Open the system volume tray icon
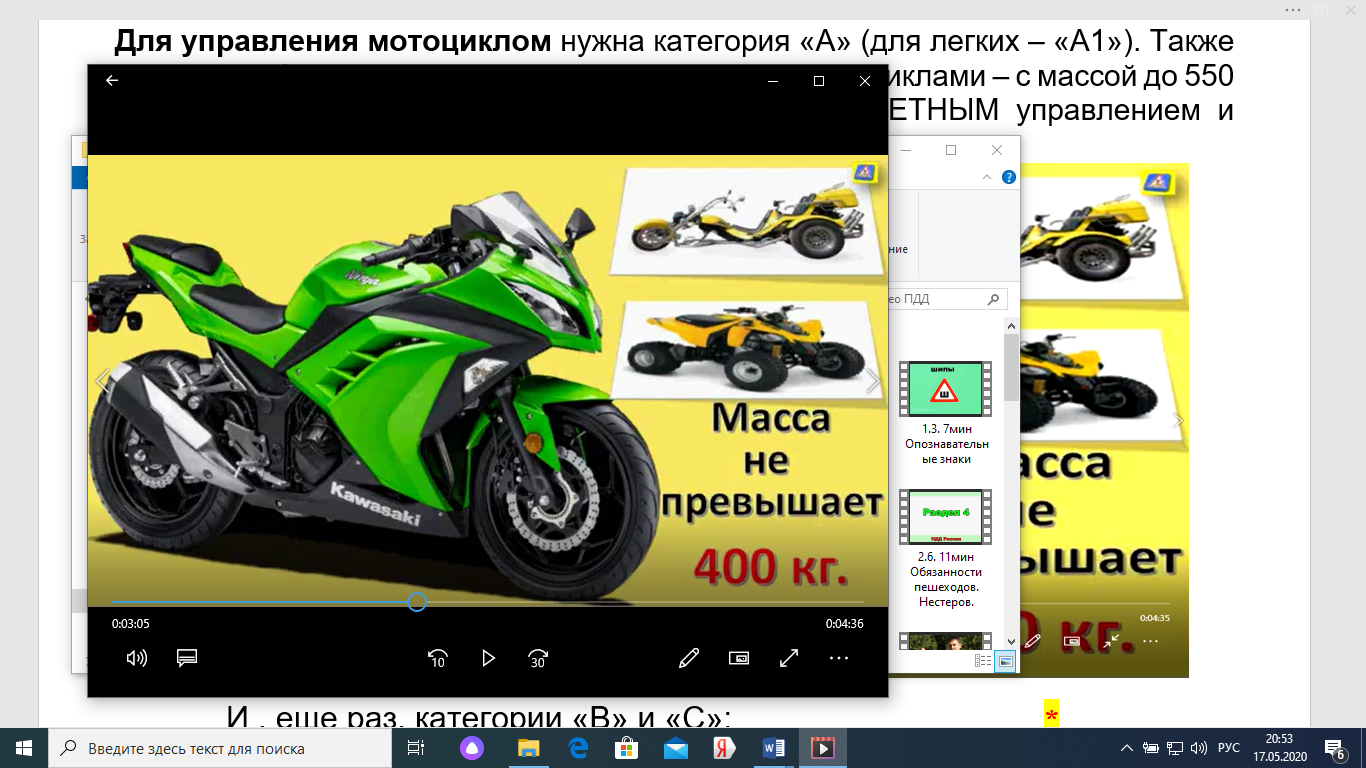The image size is (1366, 768). point(1200,748)
